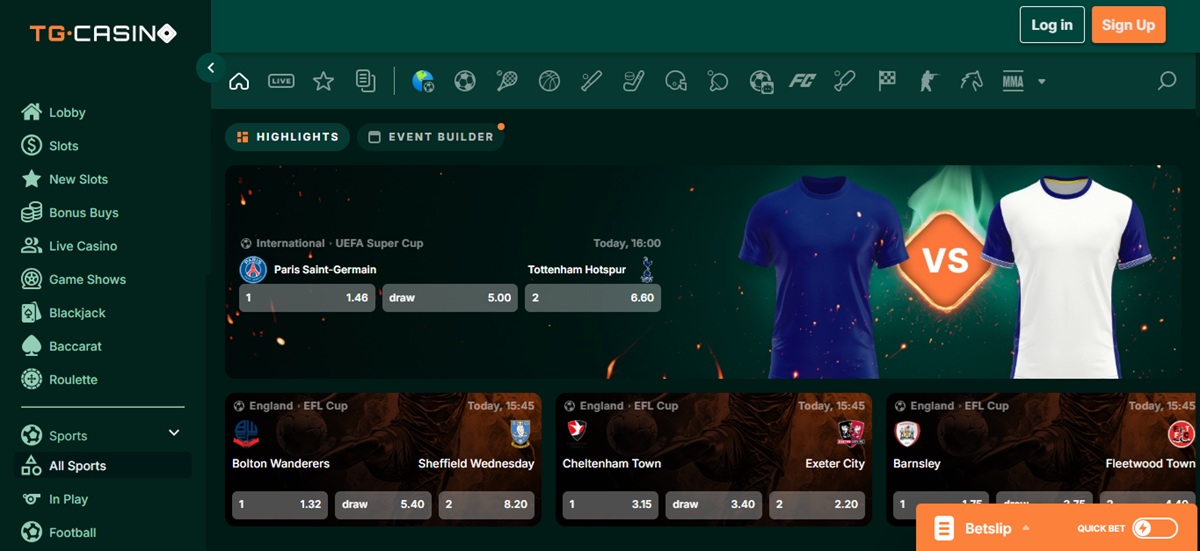The width and height of the screenshot is (1200, 551).
Task: Select the horse racing icon
Action: point(971,81)
